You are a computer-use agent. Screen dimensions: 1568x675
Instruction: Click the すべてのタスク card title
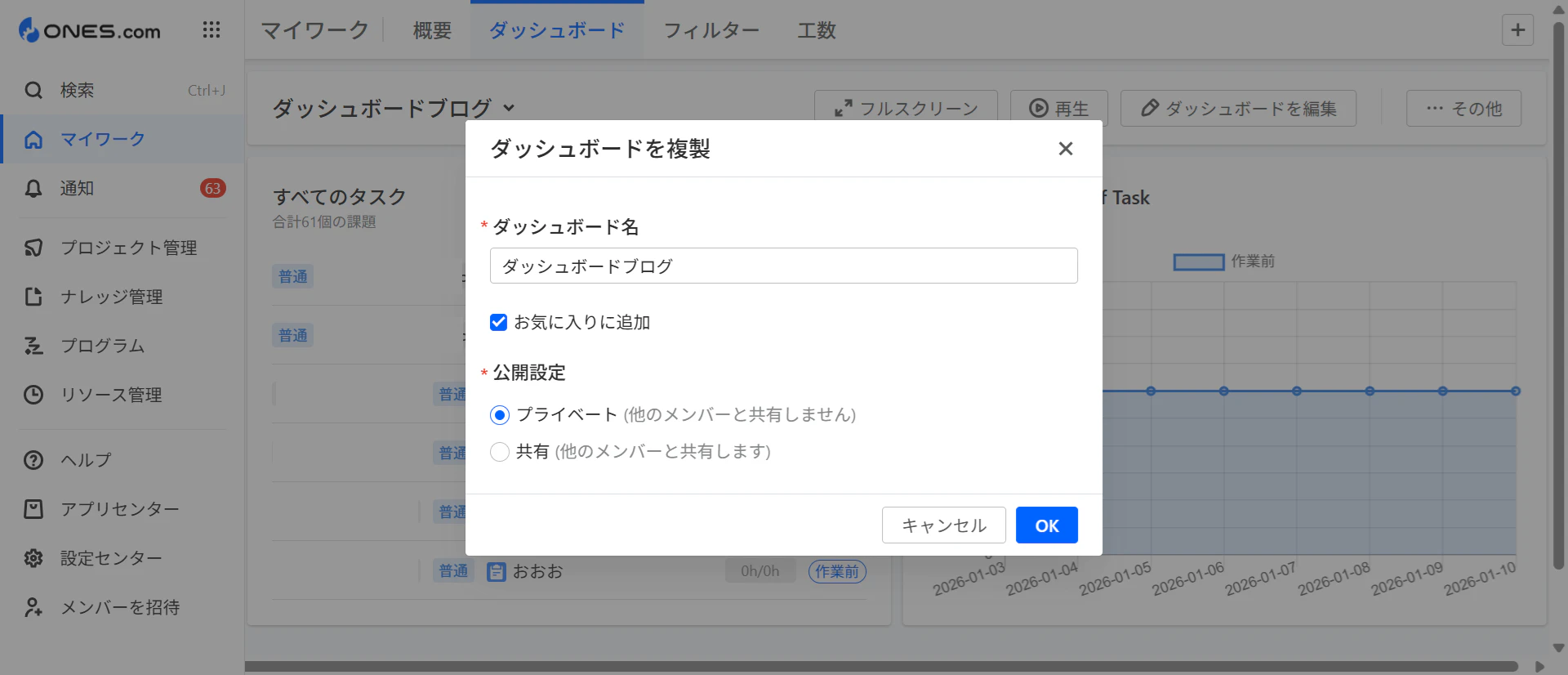(x=340, y=197)
